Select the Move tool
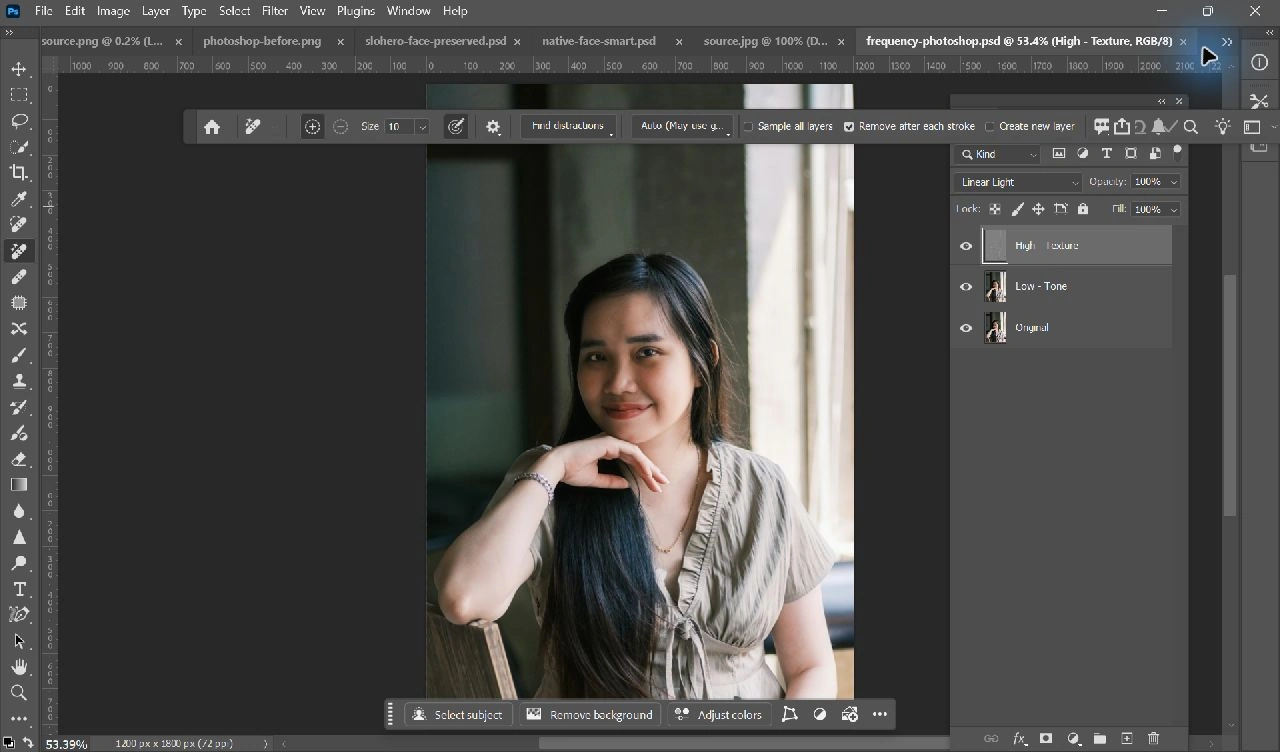The height and width of the screenshot is (752, 1280). (x=19, y=69)
